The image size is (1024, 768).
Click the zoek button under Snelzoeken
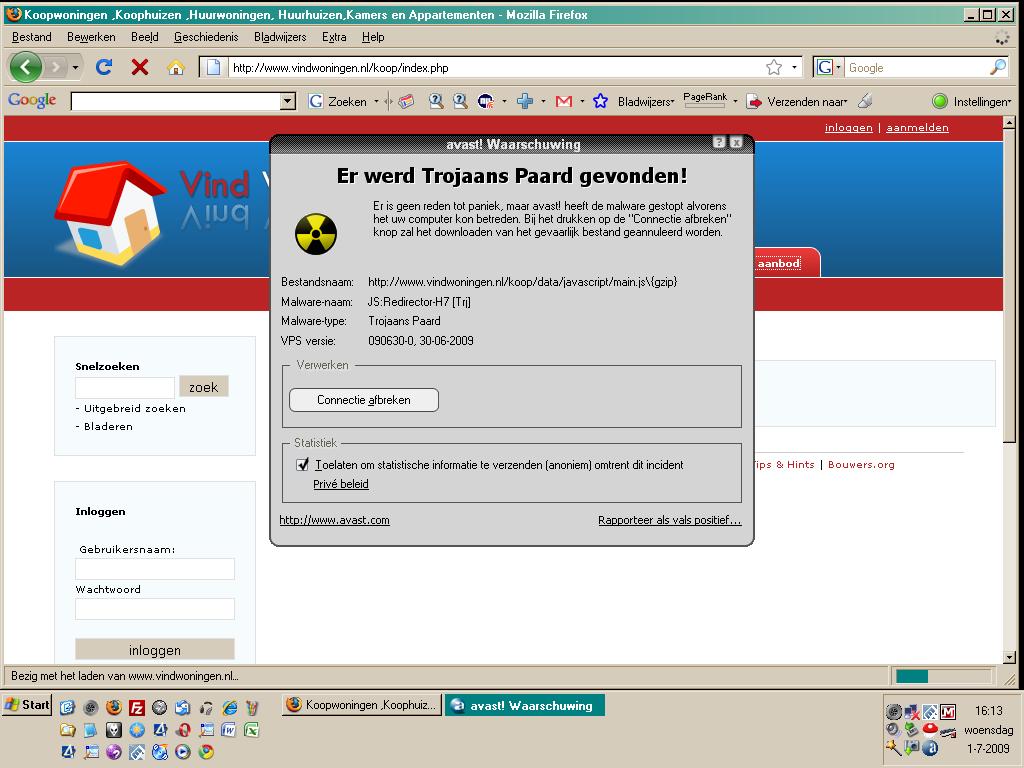[x=204, y=387]
